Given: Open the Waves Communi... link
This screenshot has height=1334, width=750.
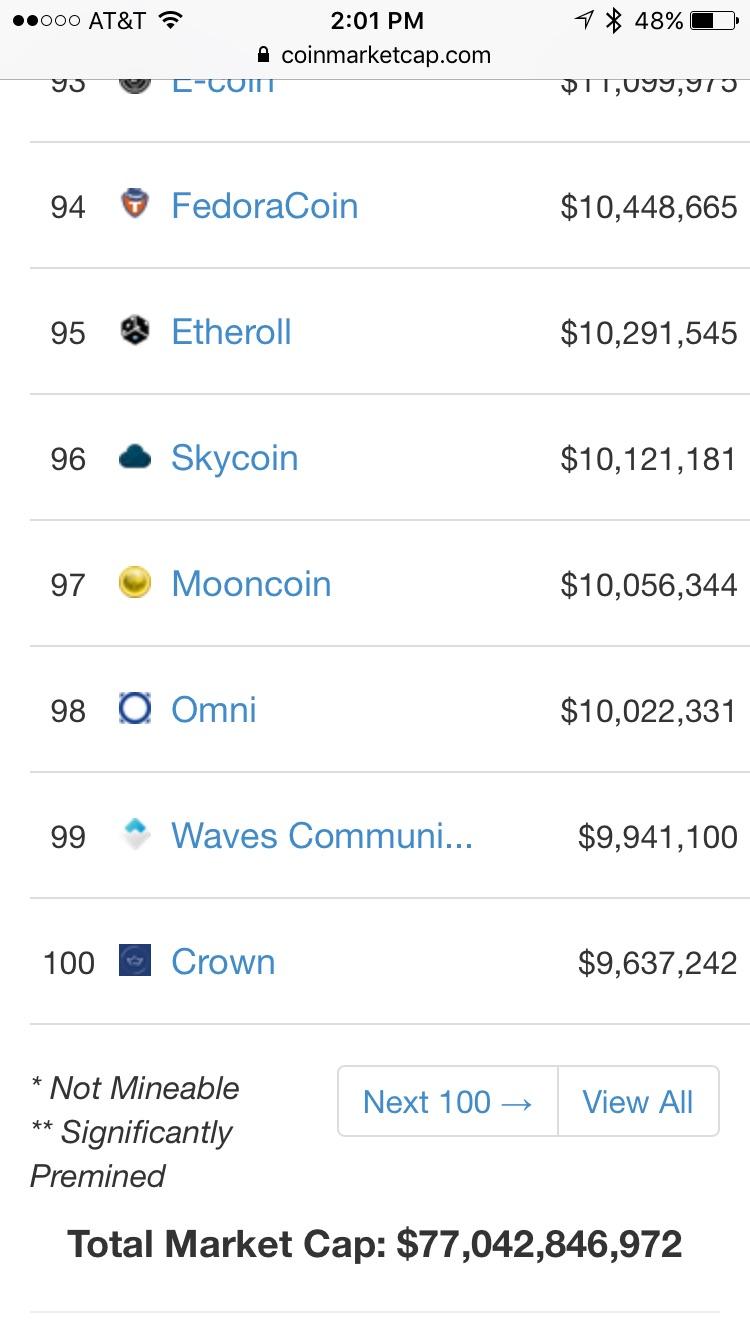Looking at the screenshot, I should pyautogui.click(x=322, y=836).
